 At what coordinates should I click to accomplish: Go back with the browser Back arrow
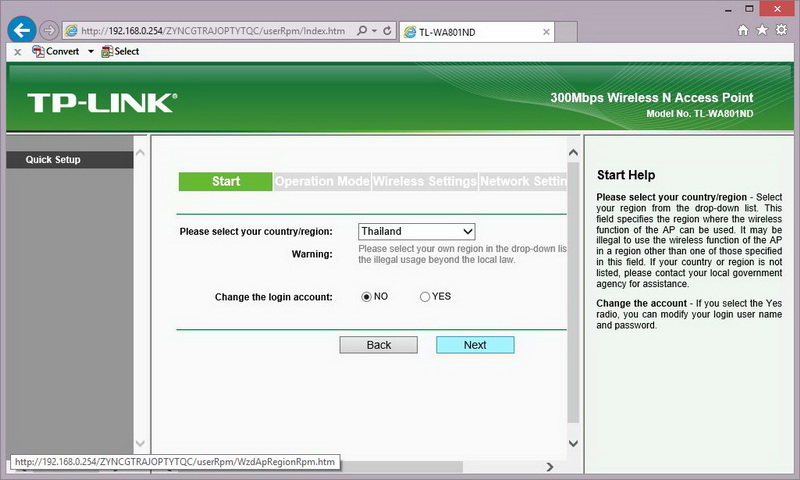pyautogui.click(x=21, y=30)
